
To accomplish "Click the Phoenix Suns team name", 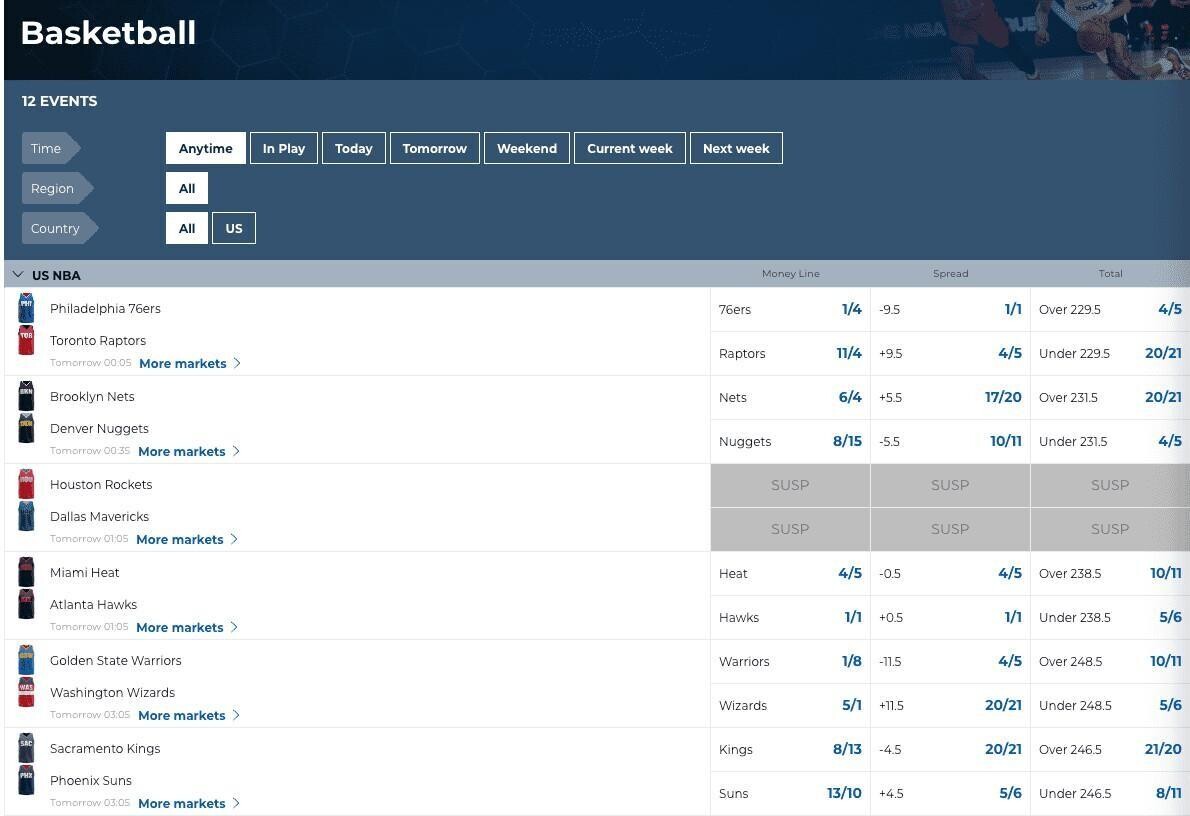I will 91,781.
